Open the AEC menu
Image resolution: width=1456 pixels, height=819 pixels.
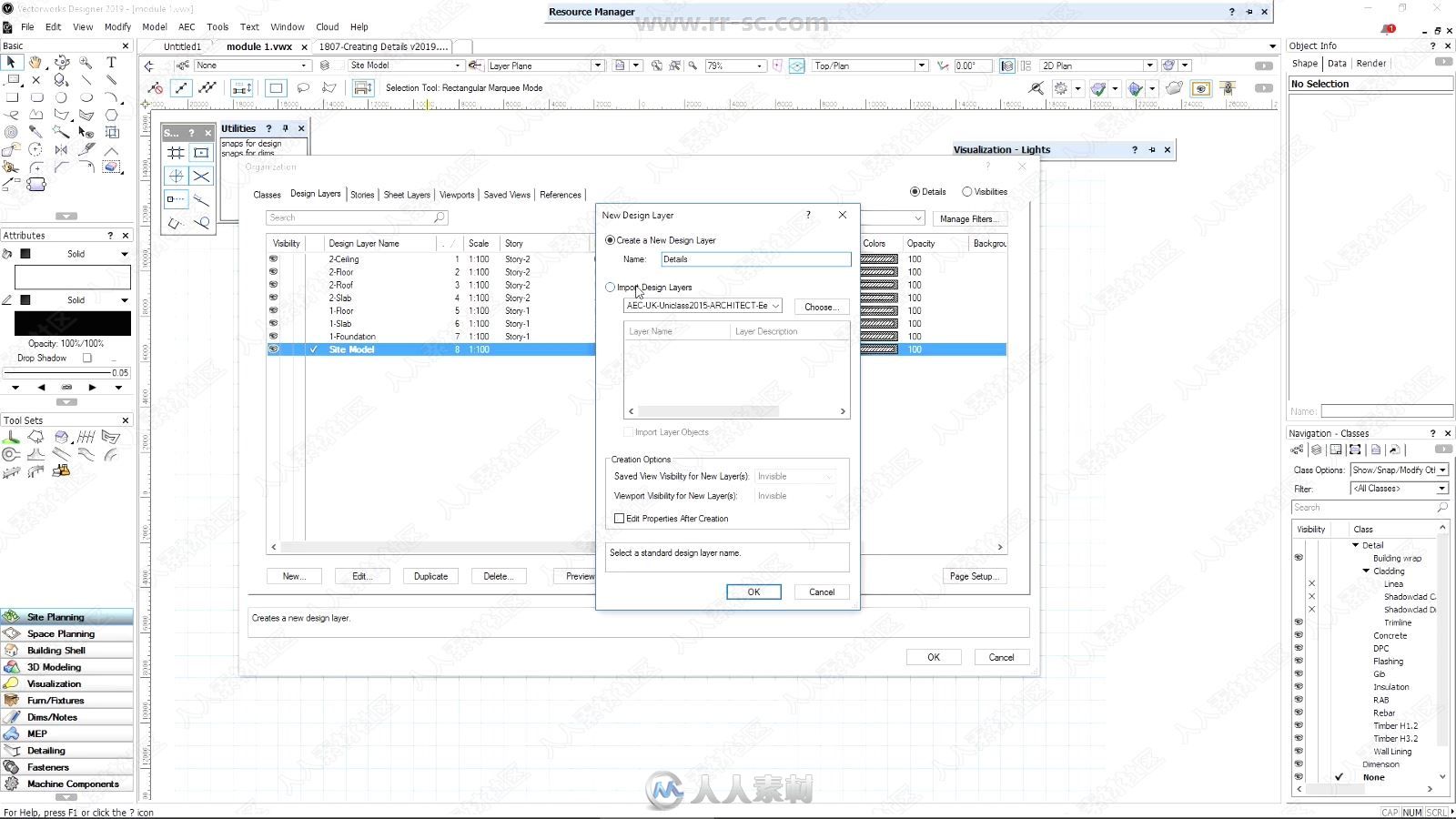click(x=187, y=27)
